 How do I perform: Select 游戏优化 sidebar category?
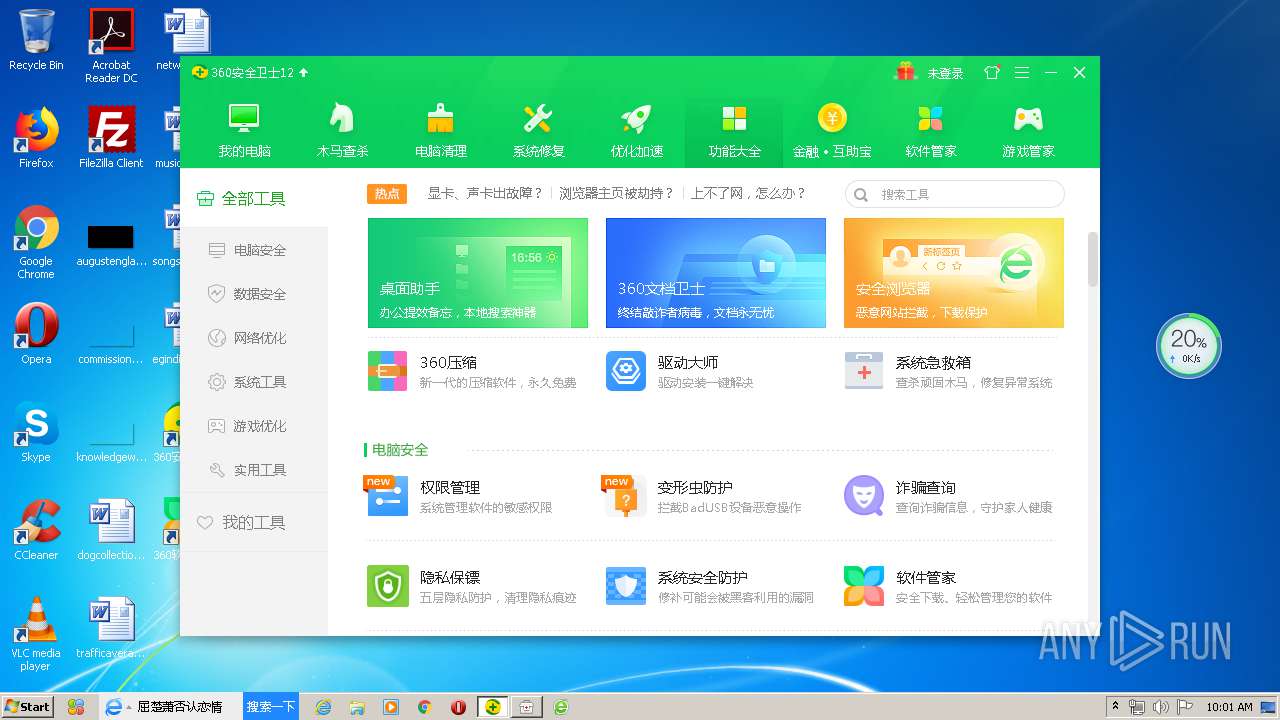click(x=254, y=426)
